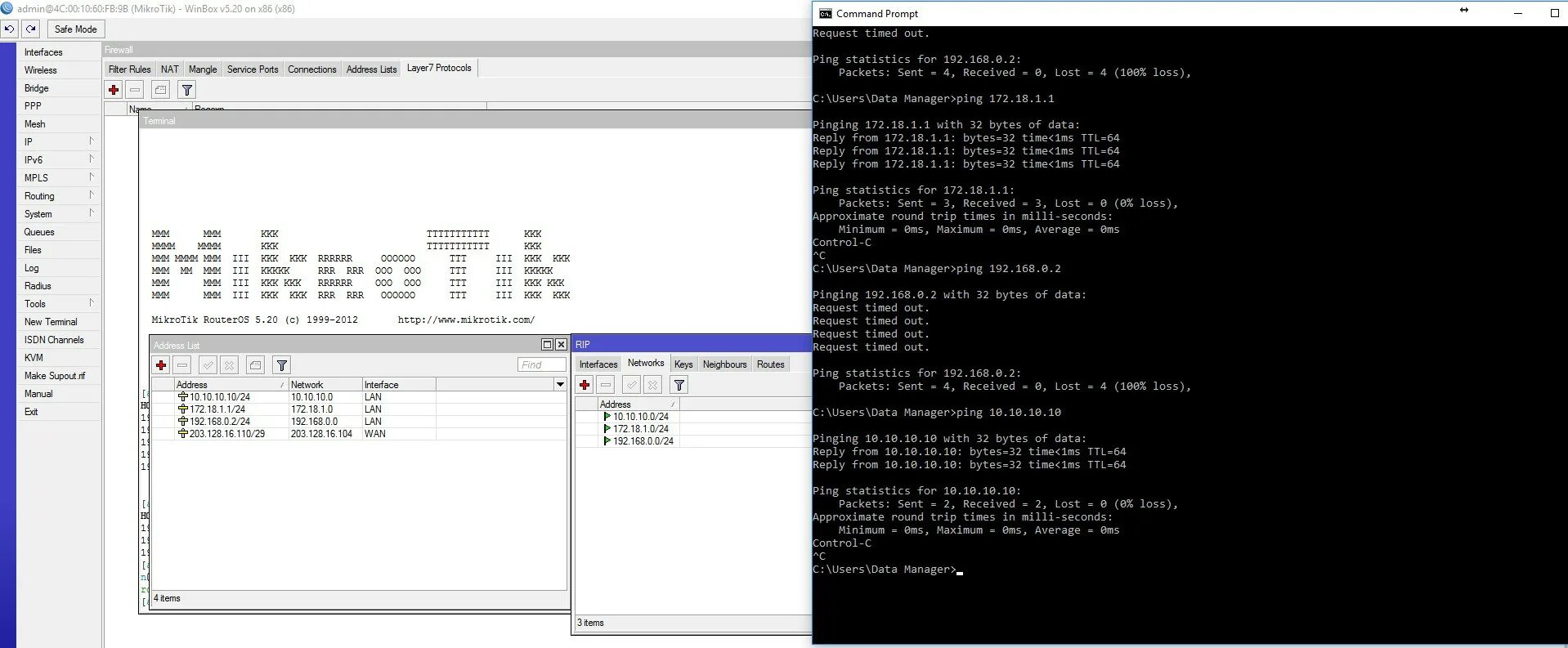This screenshot has width=1568, height=648.
Task: Click filter funnel in Address List toolbar
Action: (282, 365)
